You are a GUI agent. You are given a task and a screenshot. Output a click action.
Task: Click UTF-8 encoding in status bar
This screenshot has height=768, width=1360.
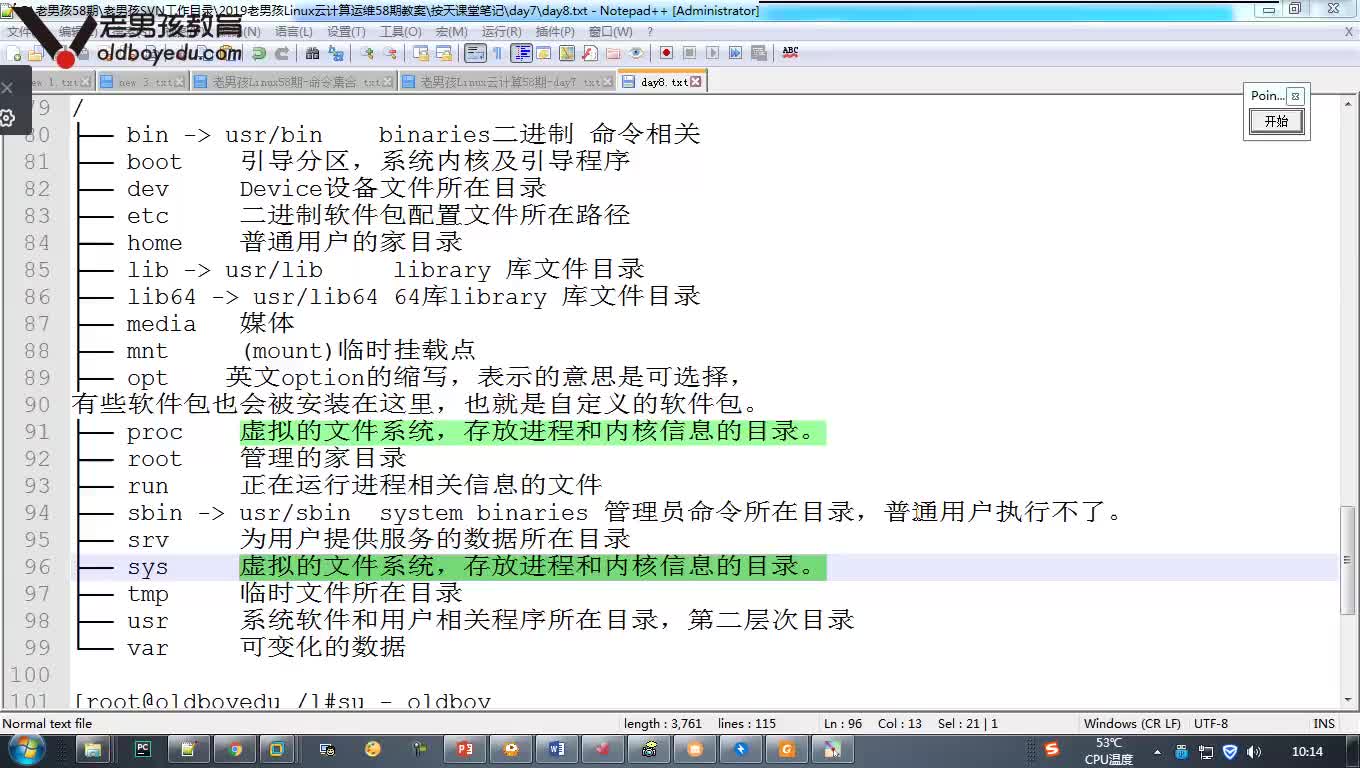coord(1211,723)
